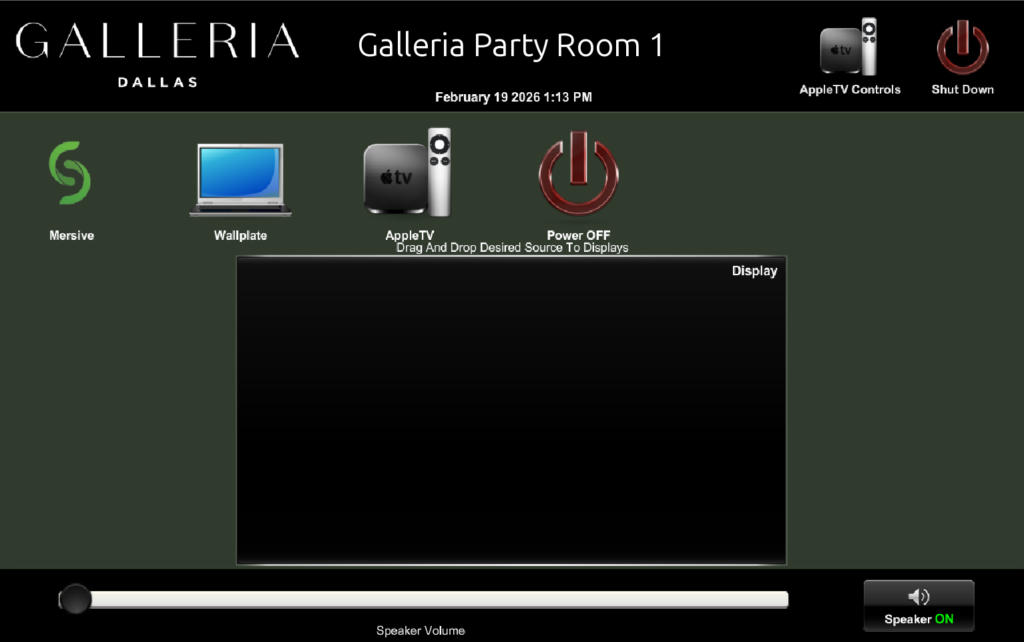Click the Display label in the panel

pos(754,271)
